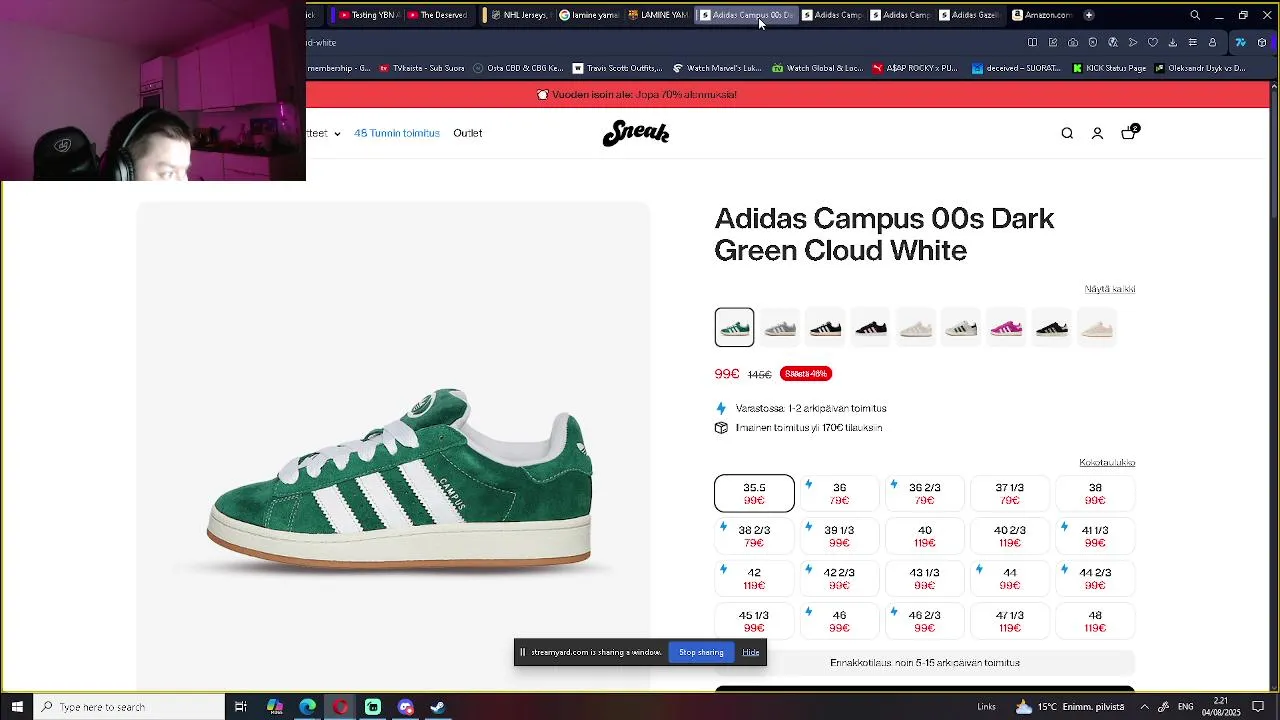Click the Sneak logo
The width and height of the screenshot is (1280, 720).
click(636, 133)
